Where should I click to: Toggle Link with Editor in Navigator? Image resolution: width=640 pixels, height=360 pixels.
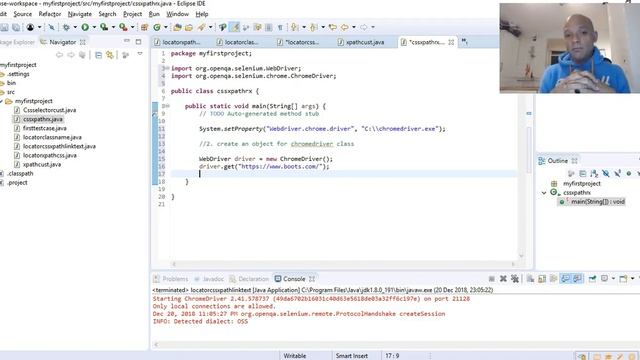tap(109, 54)
